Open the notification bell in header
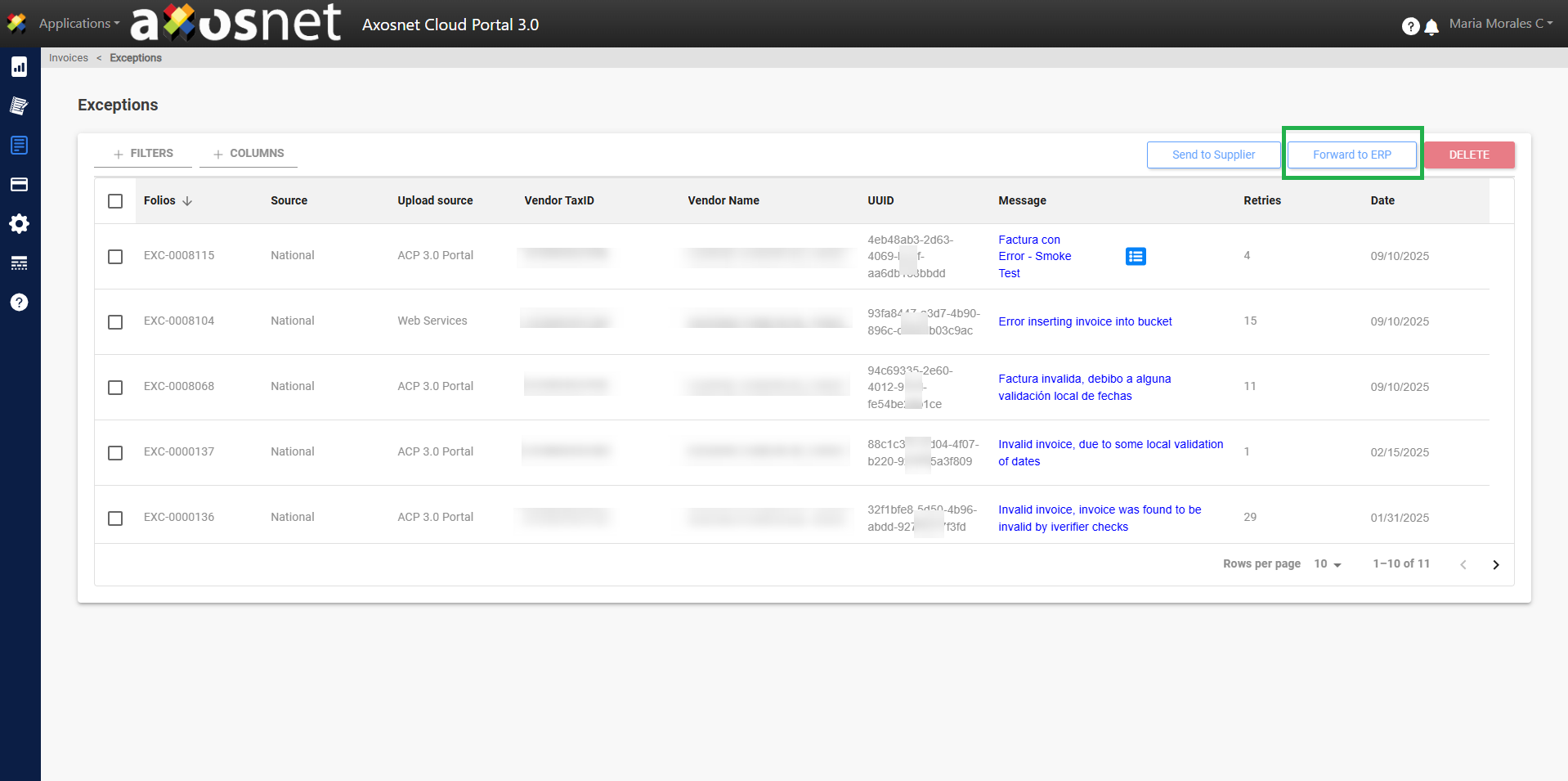Screen dimensions: 1568x781 (x=1431, y=27)
